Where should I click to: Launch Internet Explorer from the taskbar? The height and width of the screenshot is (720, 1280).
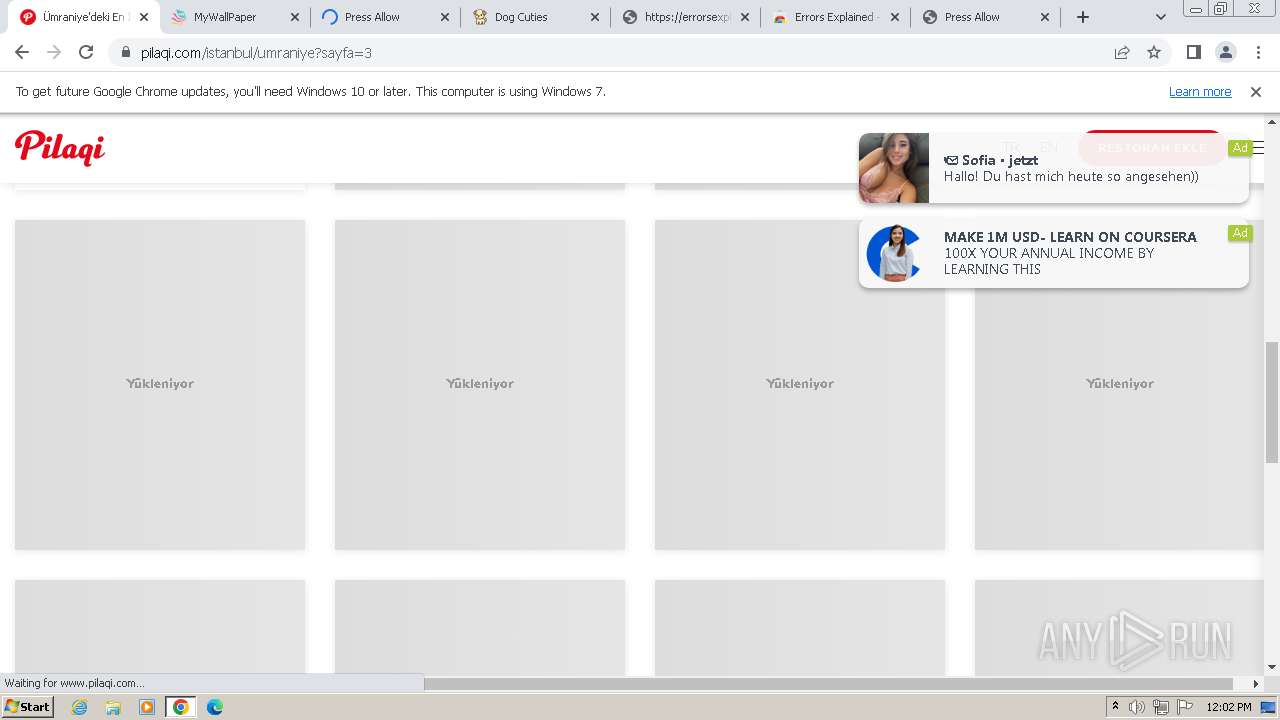[x=79, y=707]
